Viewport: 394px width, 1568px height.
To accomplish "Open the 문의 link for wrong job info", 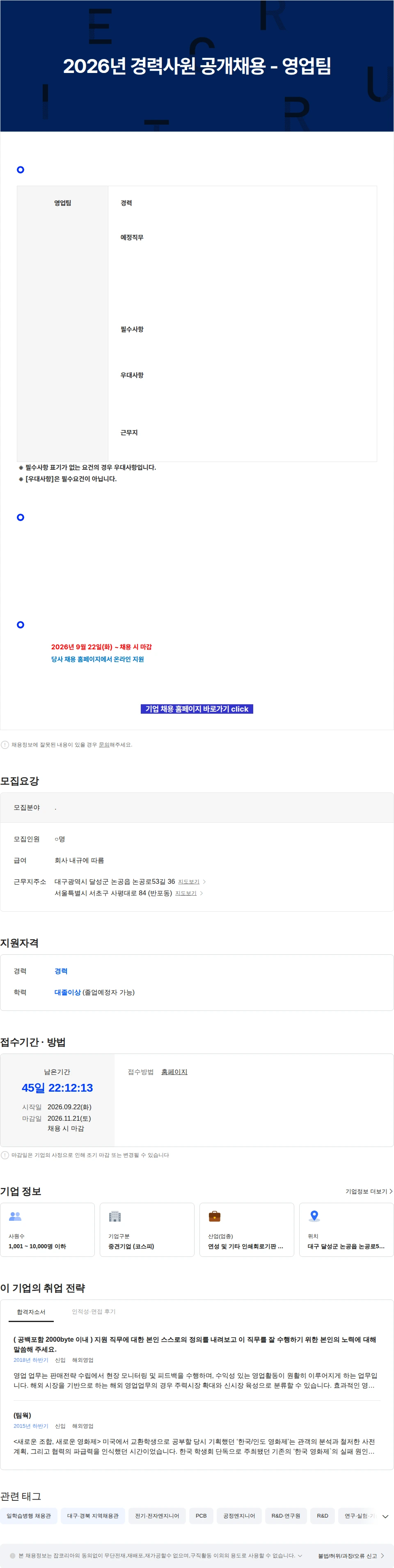I will point(104,744).
